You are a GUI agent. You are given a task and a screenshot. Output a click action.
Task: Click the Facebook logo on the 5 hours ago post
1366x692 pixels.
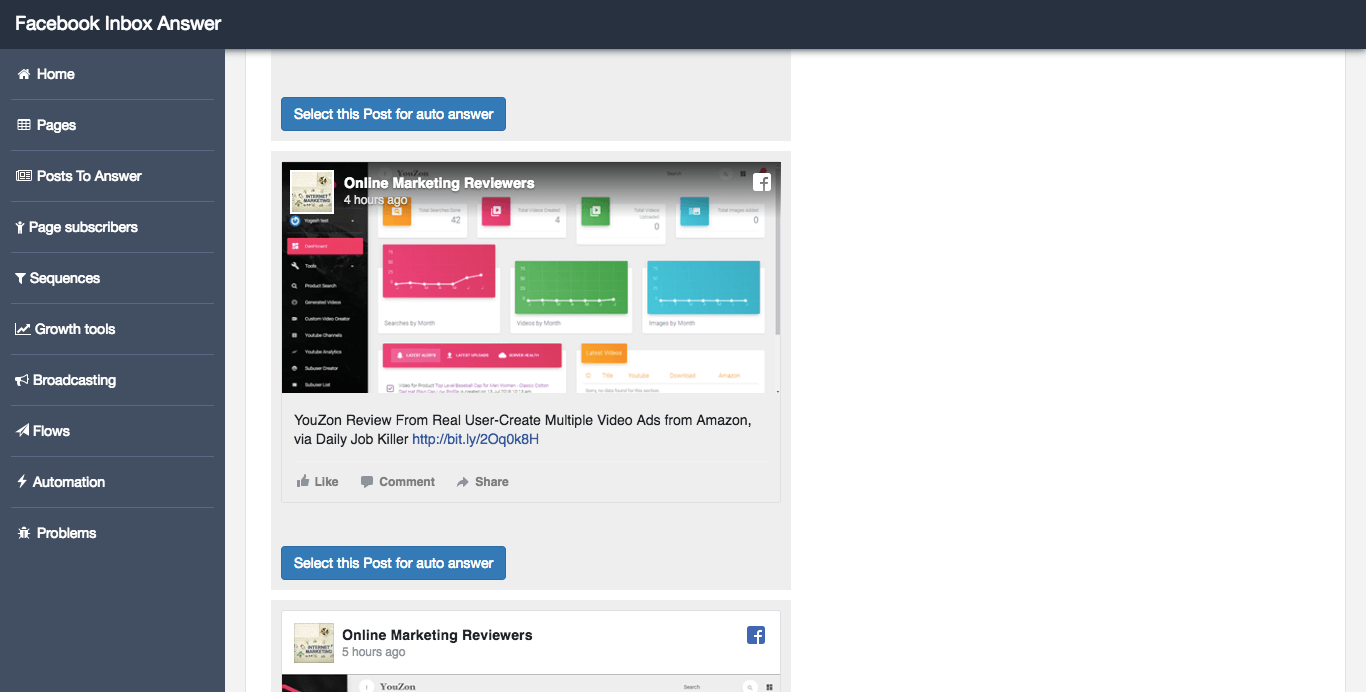pyautogui.click(x=756, y=635)
